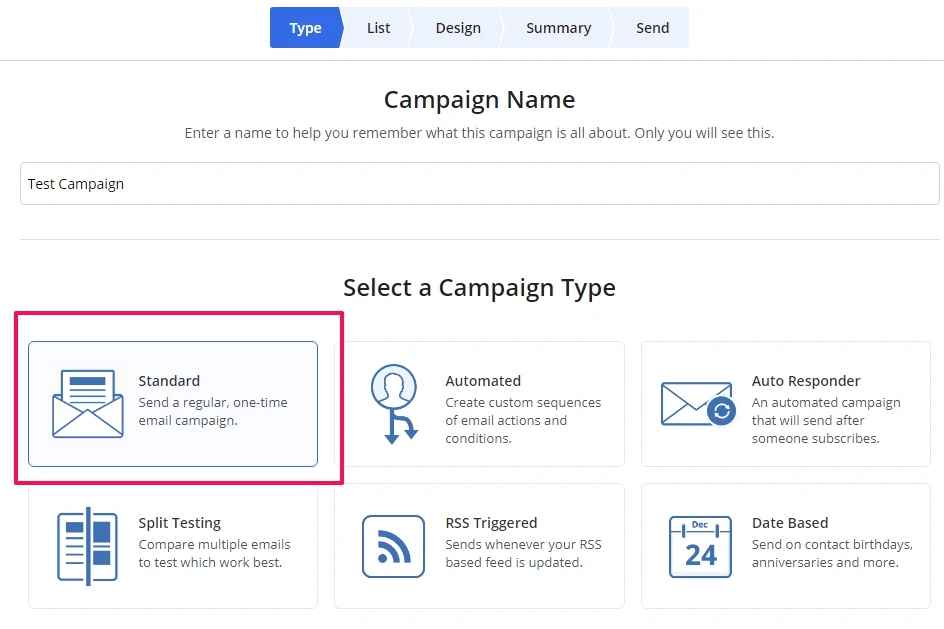
Task: Click the "RSS Triggered" title text
Action: [491, 523]
